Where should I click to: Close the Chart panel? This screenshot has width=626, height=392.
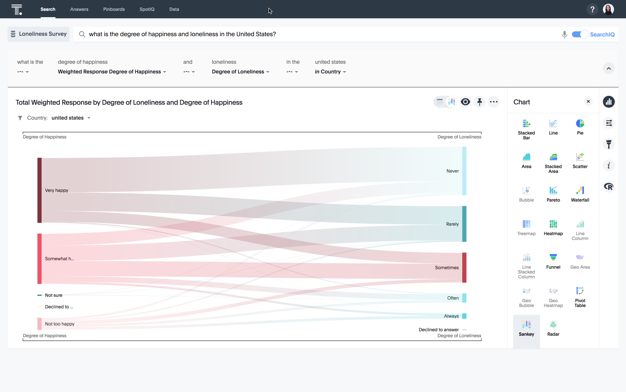point(588,101)
